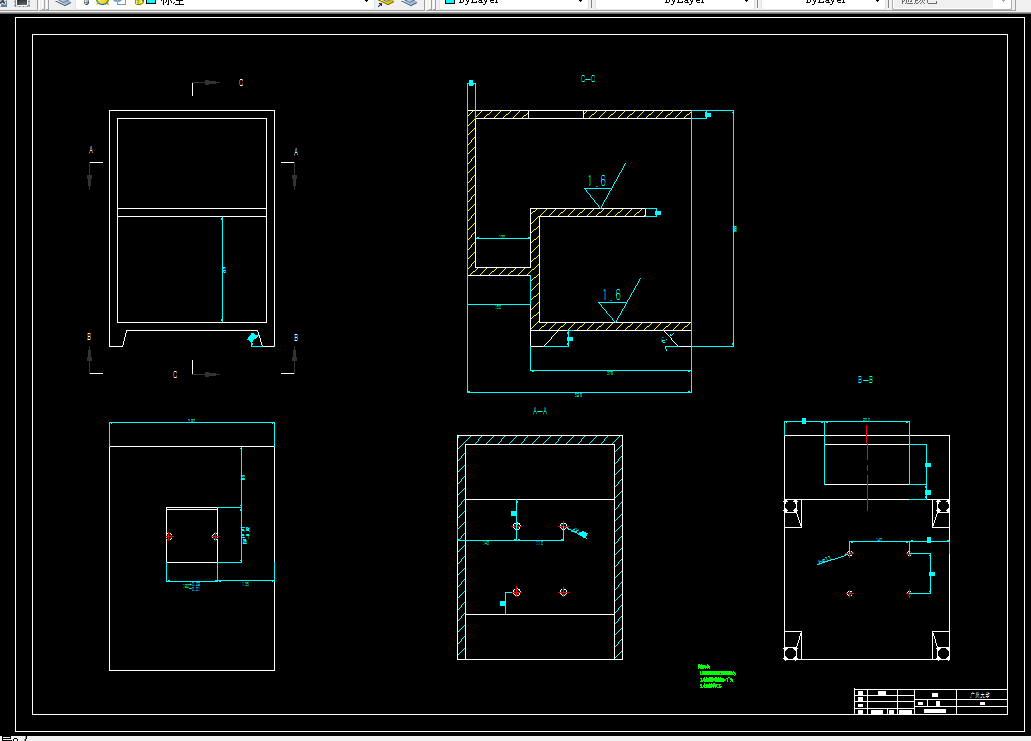Select the lower 1.6 surface roughness value

coord(611,295)
